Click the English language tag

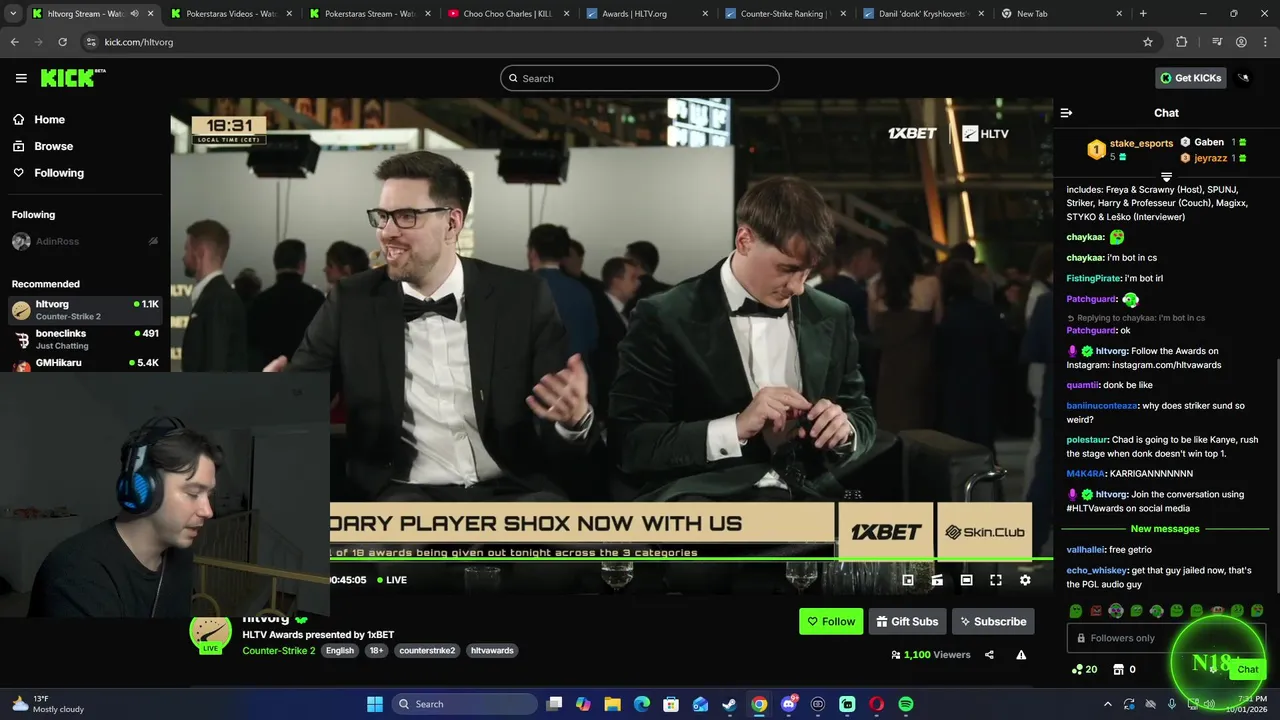point(340,651)
